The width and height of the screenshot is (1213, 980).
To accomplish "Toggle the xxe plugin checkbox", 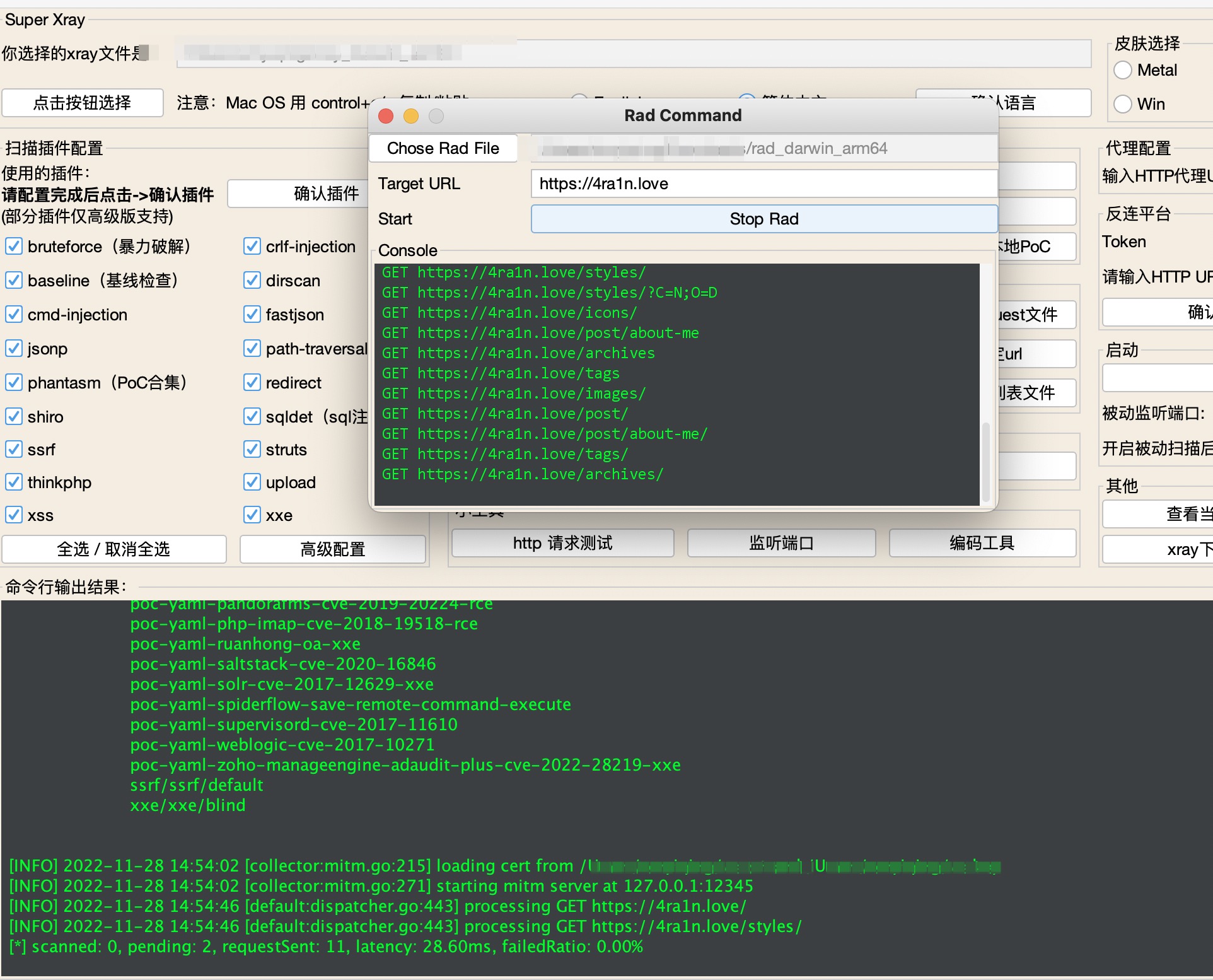I will click(x=252, y=515).
